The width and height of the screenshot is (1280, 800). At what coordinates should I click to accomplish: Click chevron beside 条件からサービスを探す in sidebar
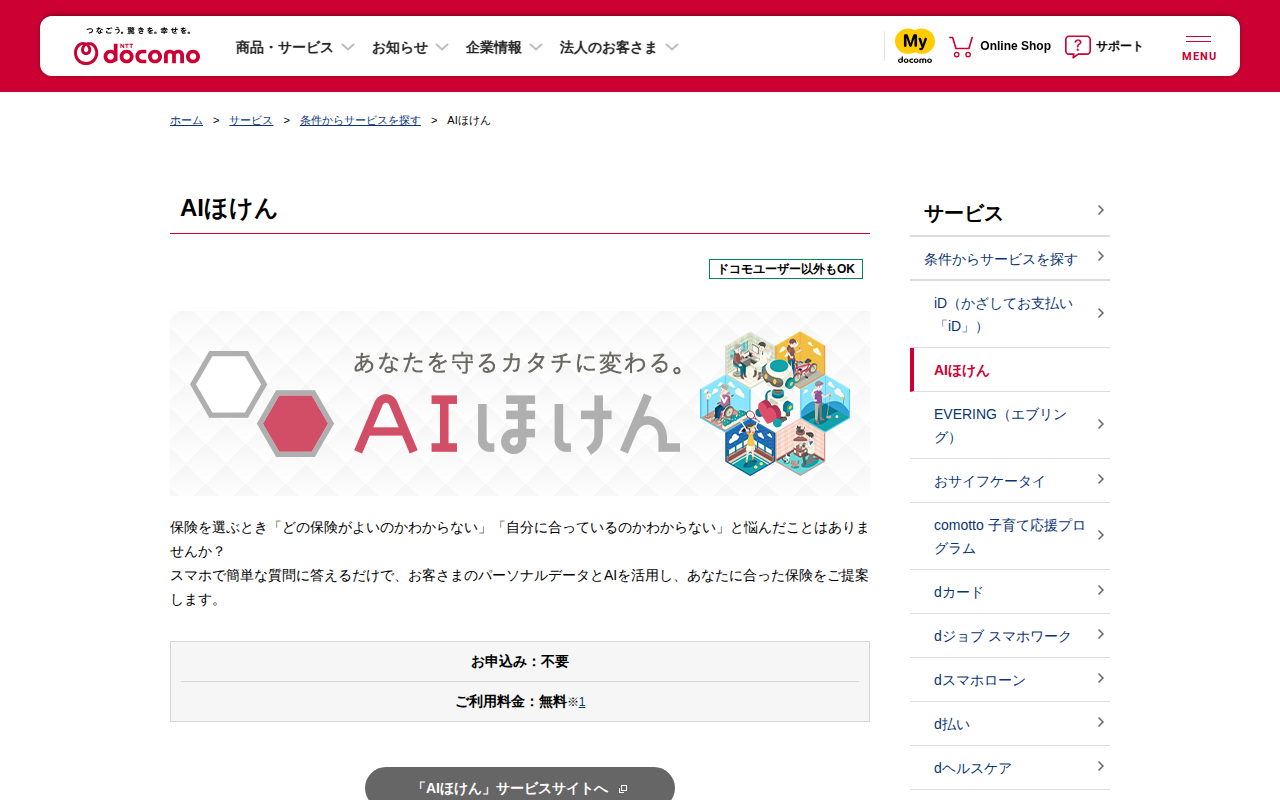point(1100,256)
